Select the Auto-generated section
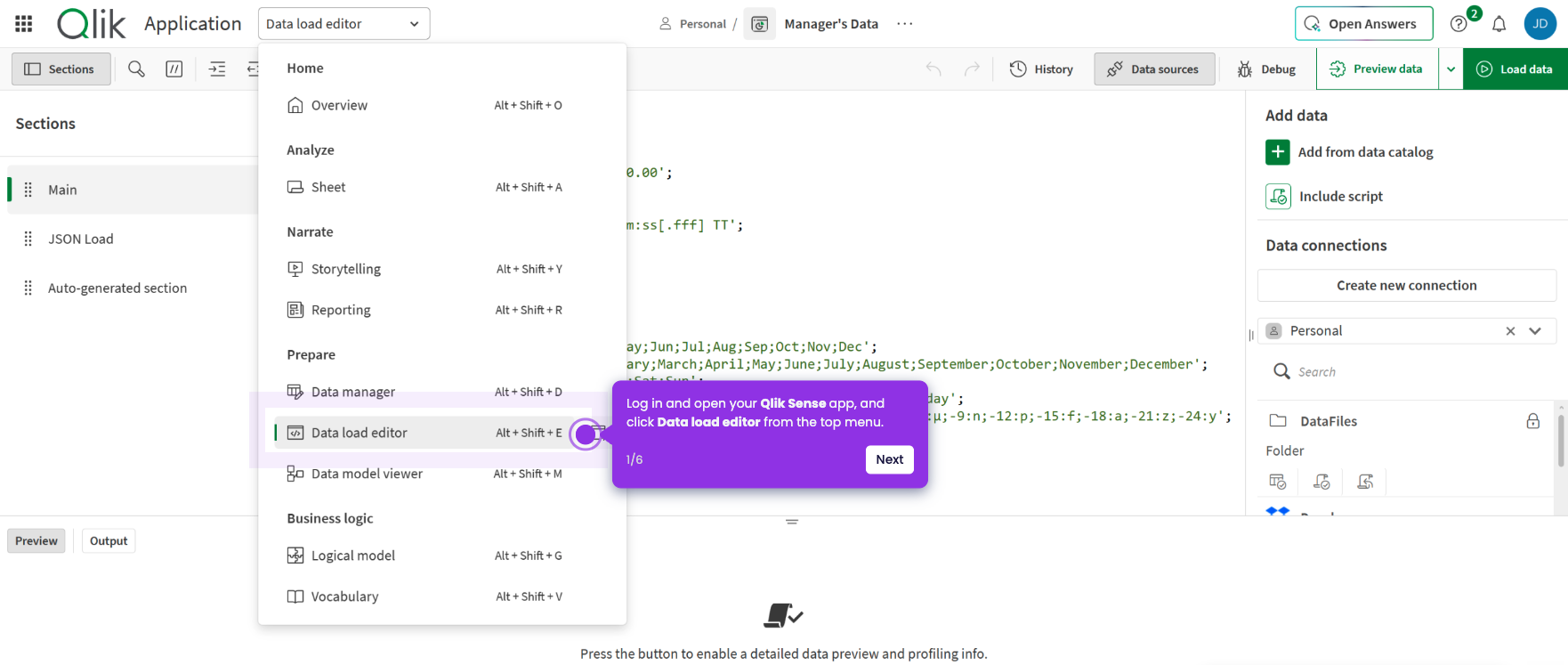Screen dimensions: 1568x665 [133, 288]
